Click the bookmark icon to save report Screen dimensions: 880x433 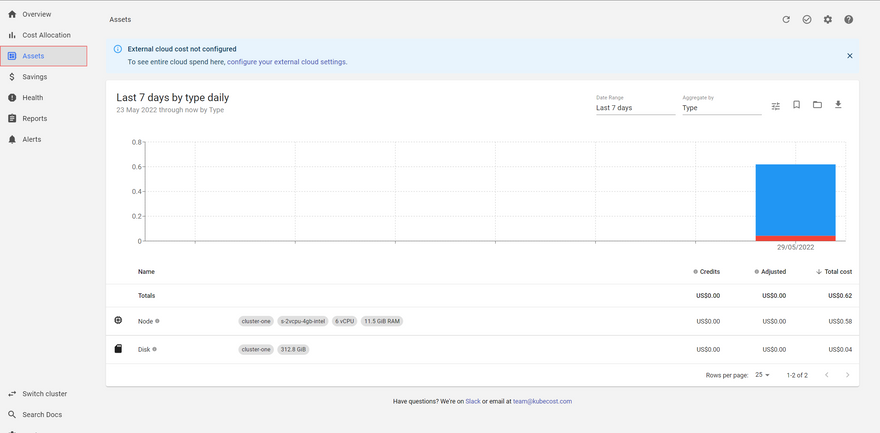796,105
